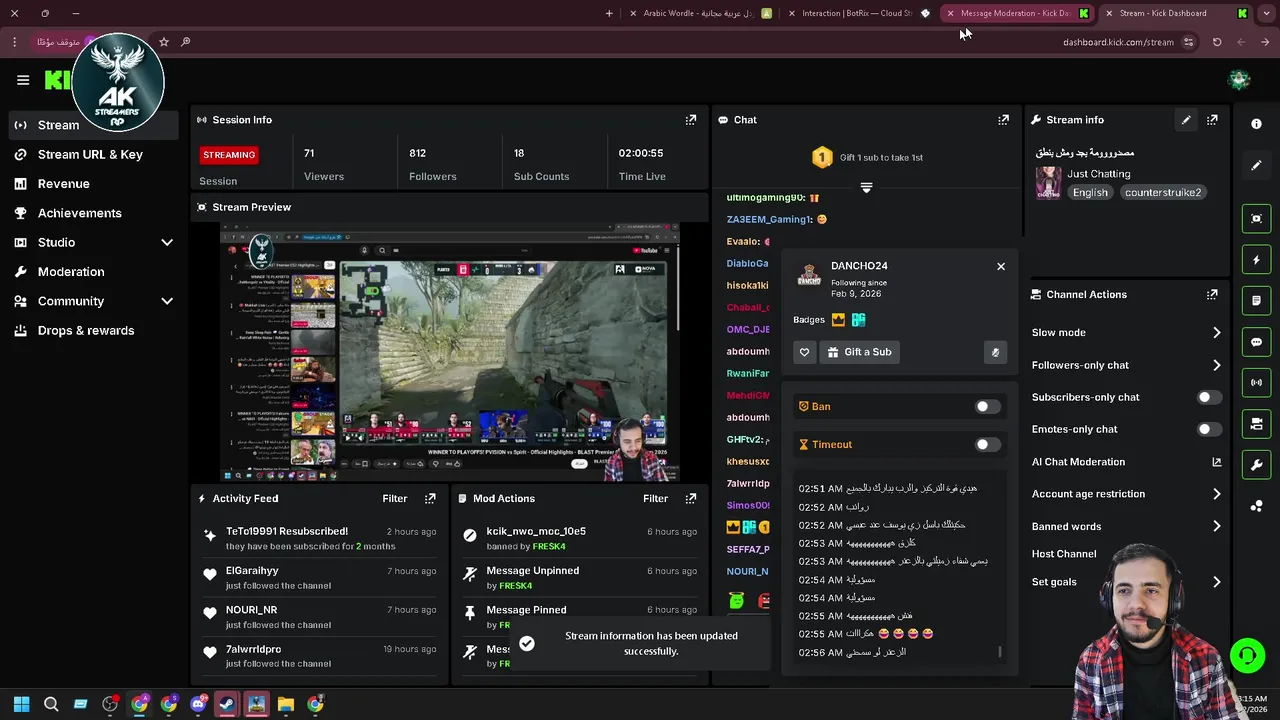The image size is (1280, 720).
Task: Pop out the Activity Feed panel
Action: tap(430, 498)
